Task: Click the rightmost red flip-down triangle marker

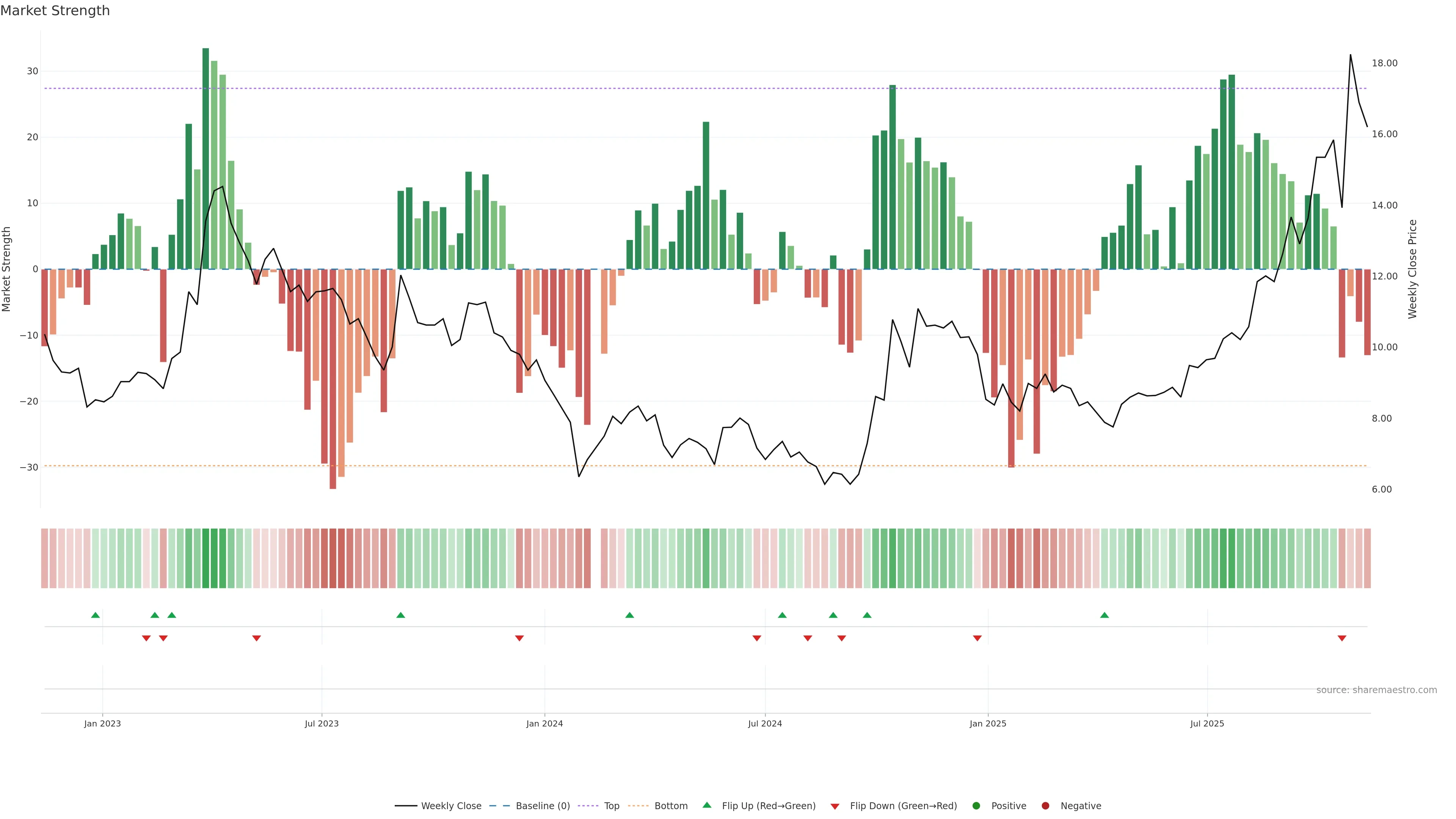Action: (x=1342, y=638)
